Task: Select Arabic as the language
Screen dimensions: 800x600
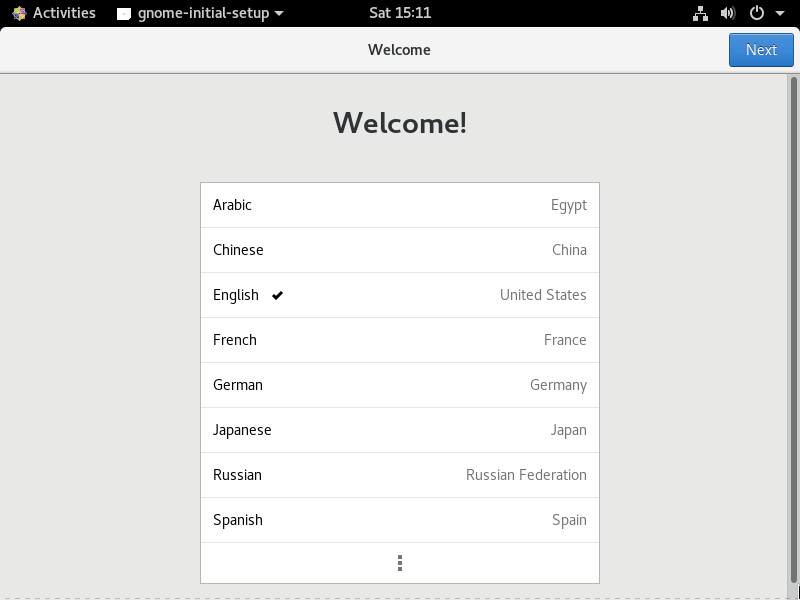Action: pos(400,205)
